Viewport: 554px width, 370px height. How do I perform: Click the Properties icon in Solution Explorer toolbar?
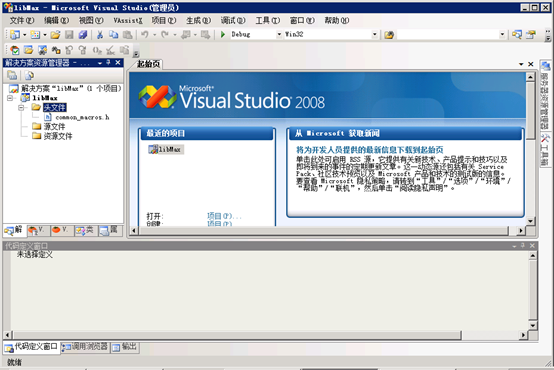(12, 75)
